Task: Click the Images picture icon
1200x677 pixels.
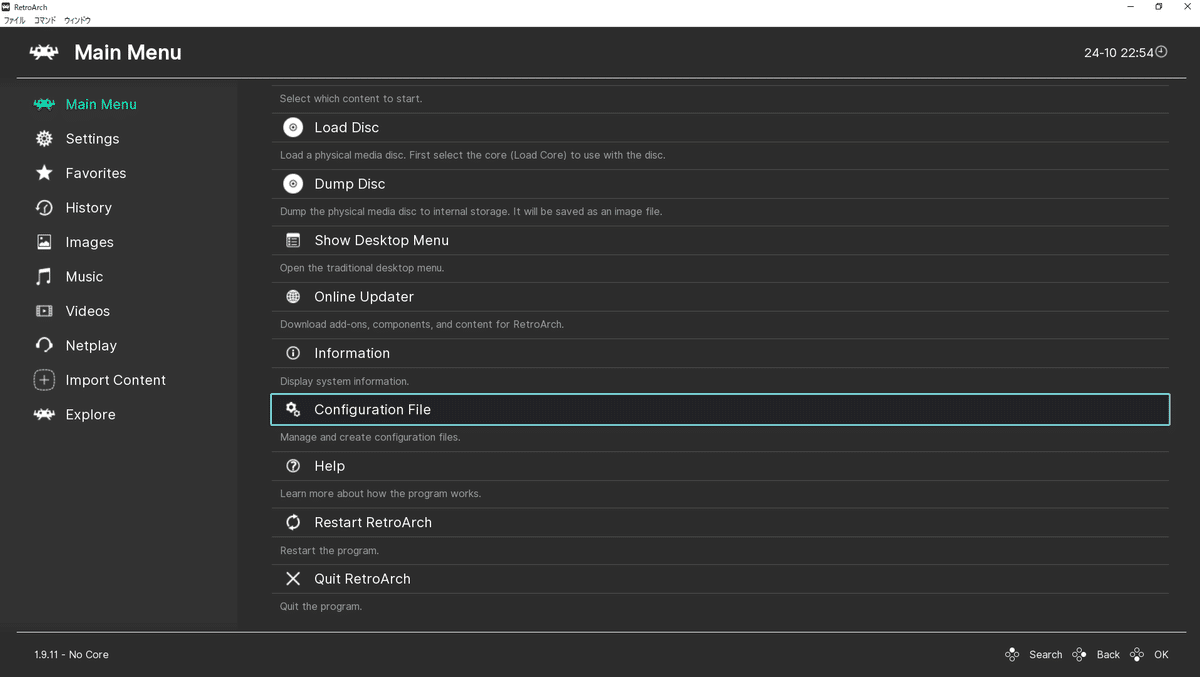Action: coord(44,242)
